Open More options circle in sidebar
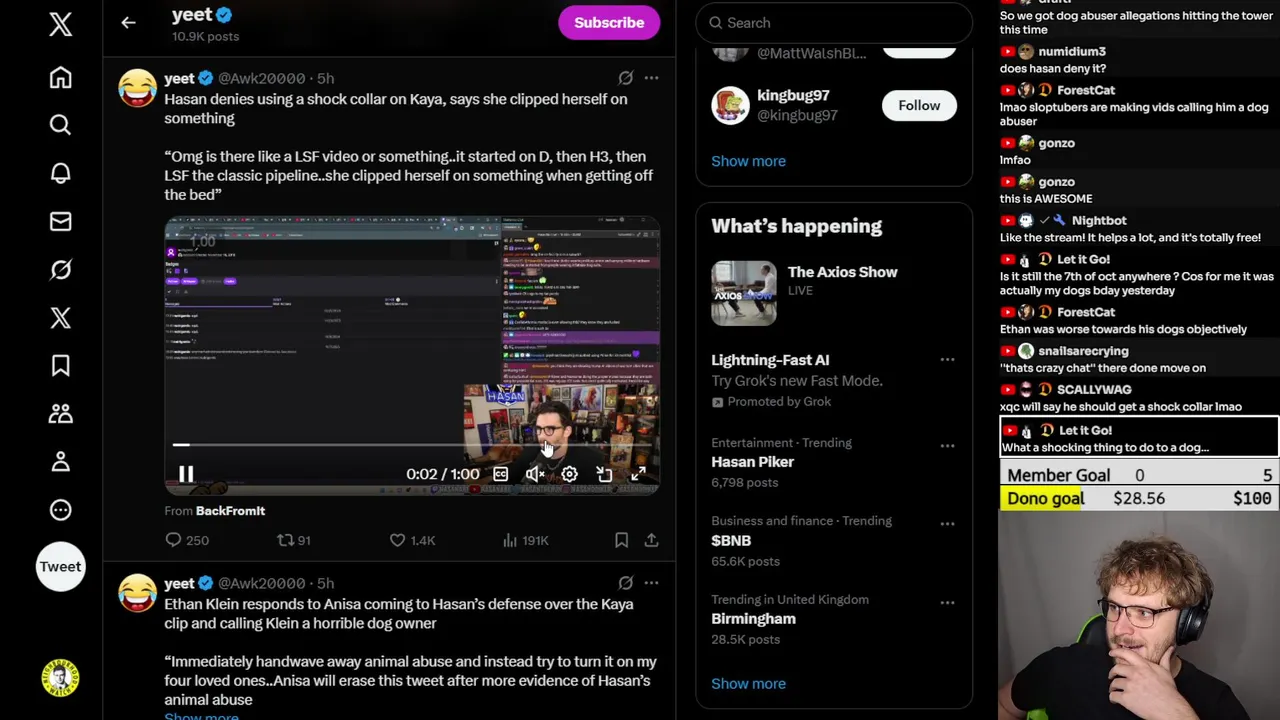 point(60,509)
